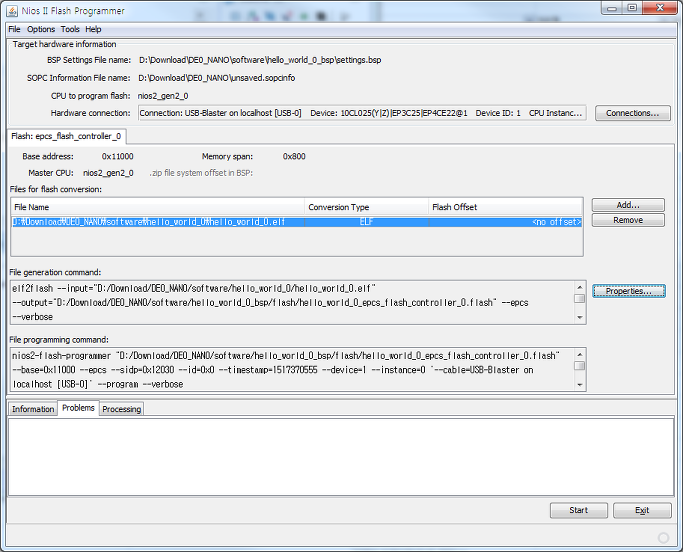Click the file programming command scrollbar thumb
Image resolution: width=683 pixels, height=552 pixels.
coord(579,366)
